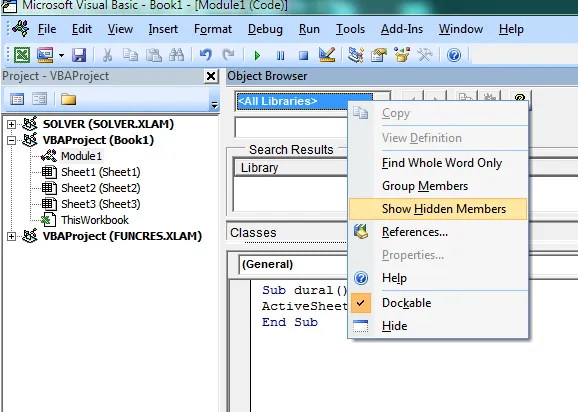Select SOLVER (SOLVER.XLAM) project label
Image resolution: width=578 pixels, height=412 pixels.
[108, 124]
